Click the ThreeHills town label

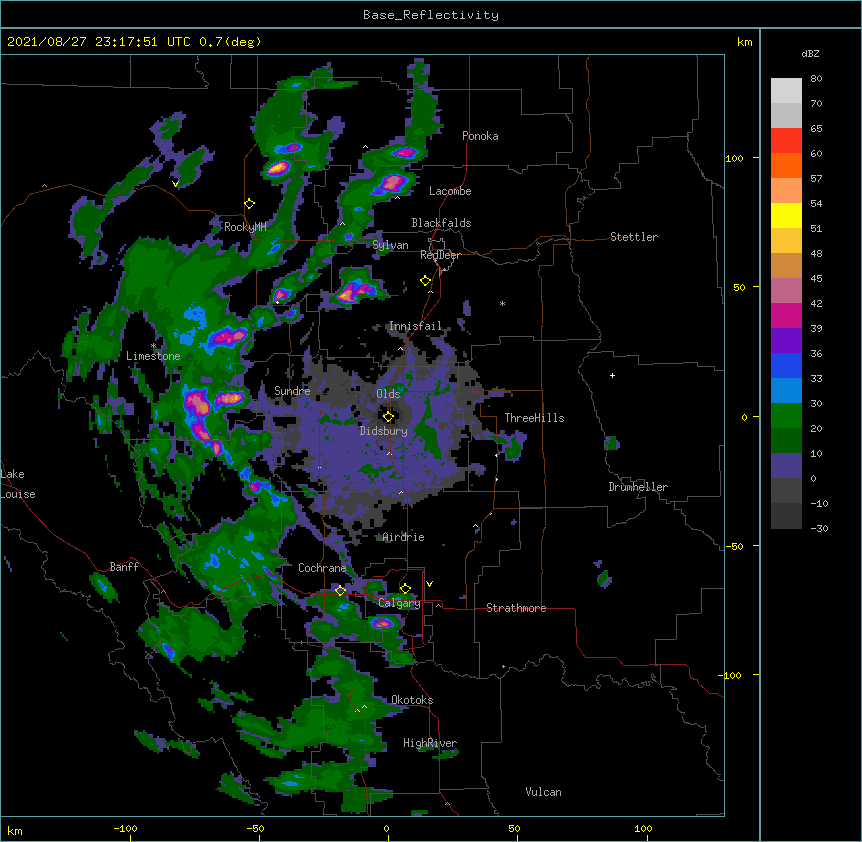coord(534,418)
